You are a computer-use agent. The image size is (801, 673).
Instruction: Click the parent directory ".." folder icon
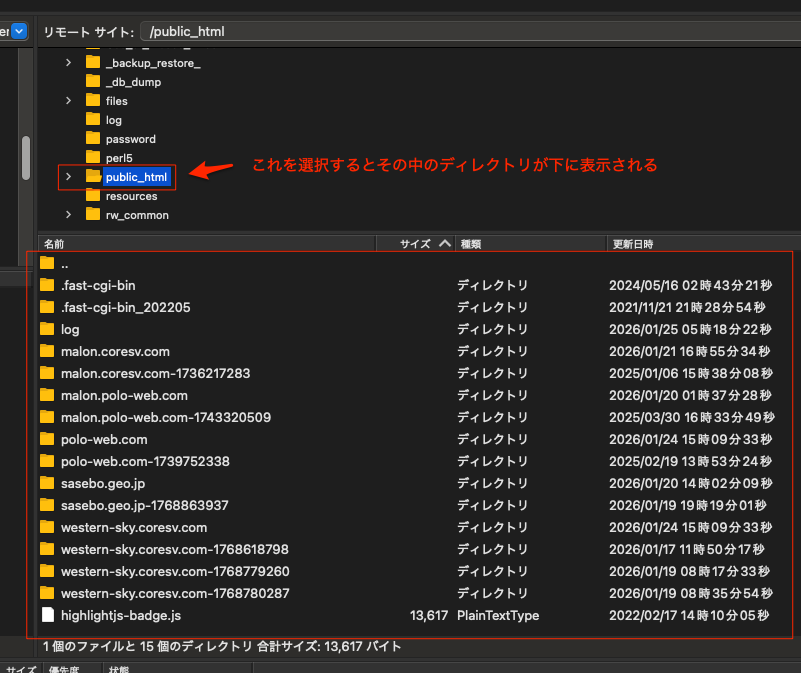point(47,264)
